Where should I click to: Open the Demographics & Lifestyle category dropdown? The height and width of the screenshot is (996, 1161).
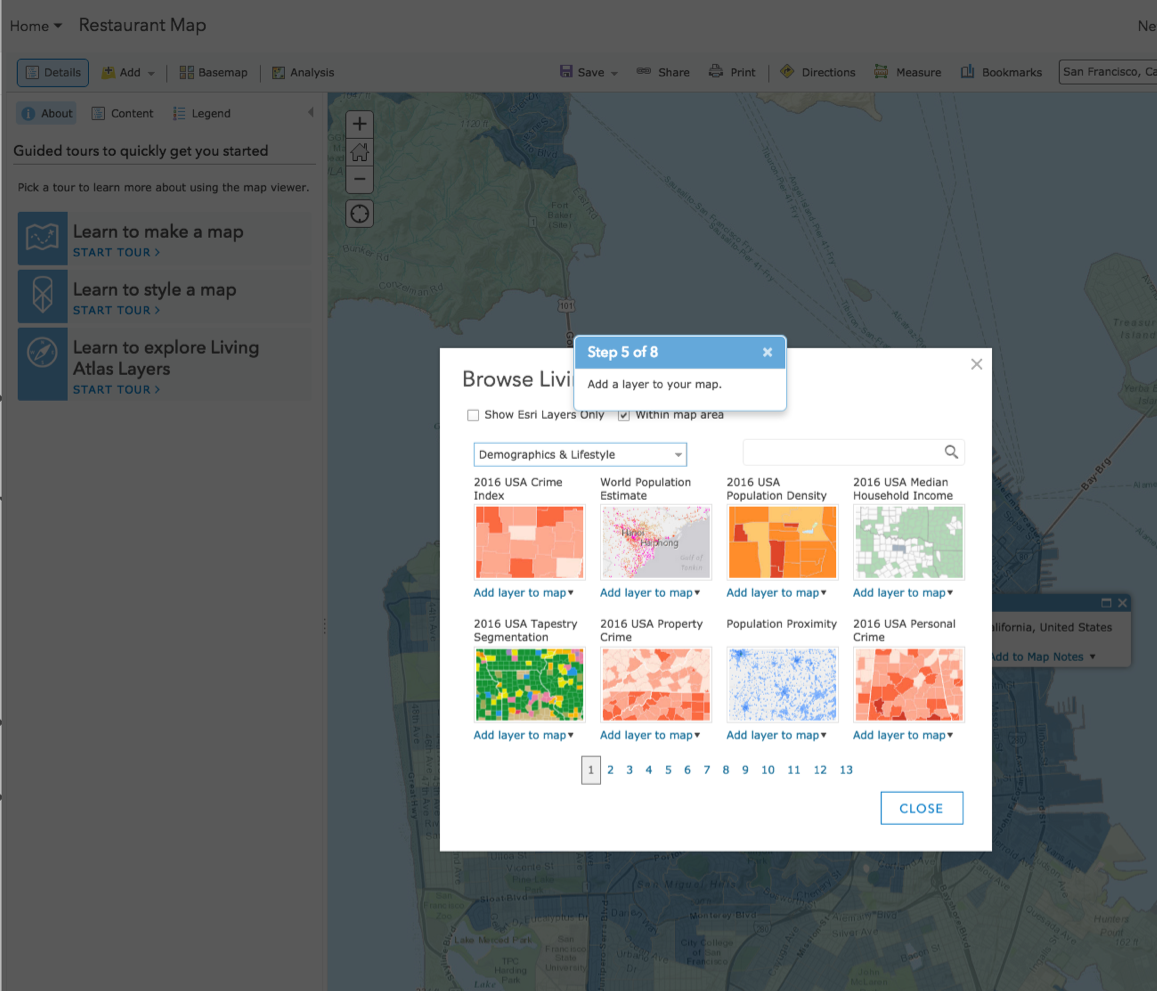click(x=580, y=455)
